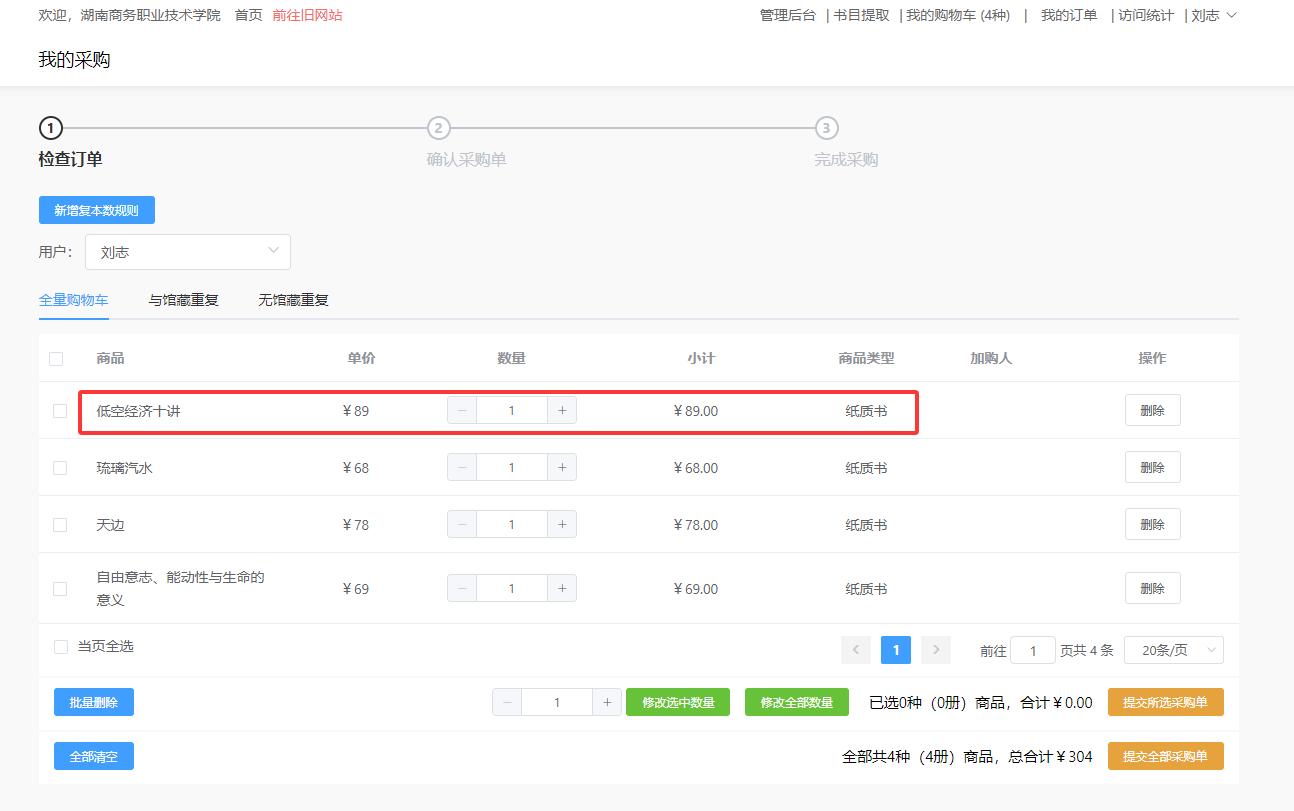The width and height of the screenshot is (1294, 811).
Task: Submit all items via 提交全部采购单
Action: (1165, 756)
